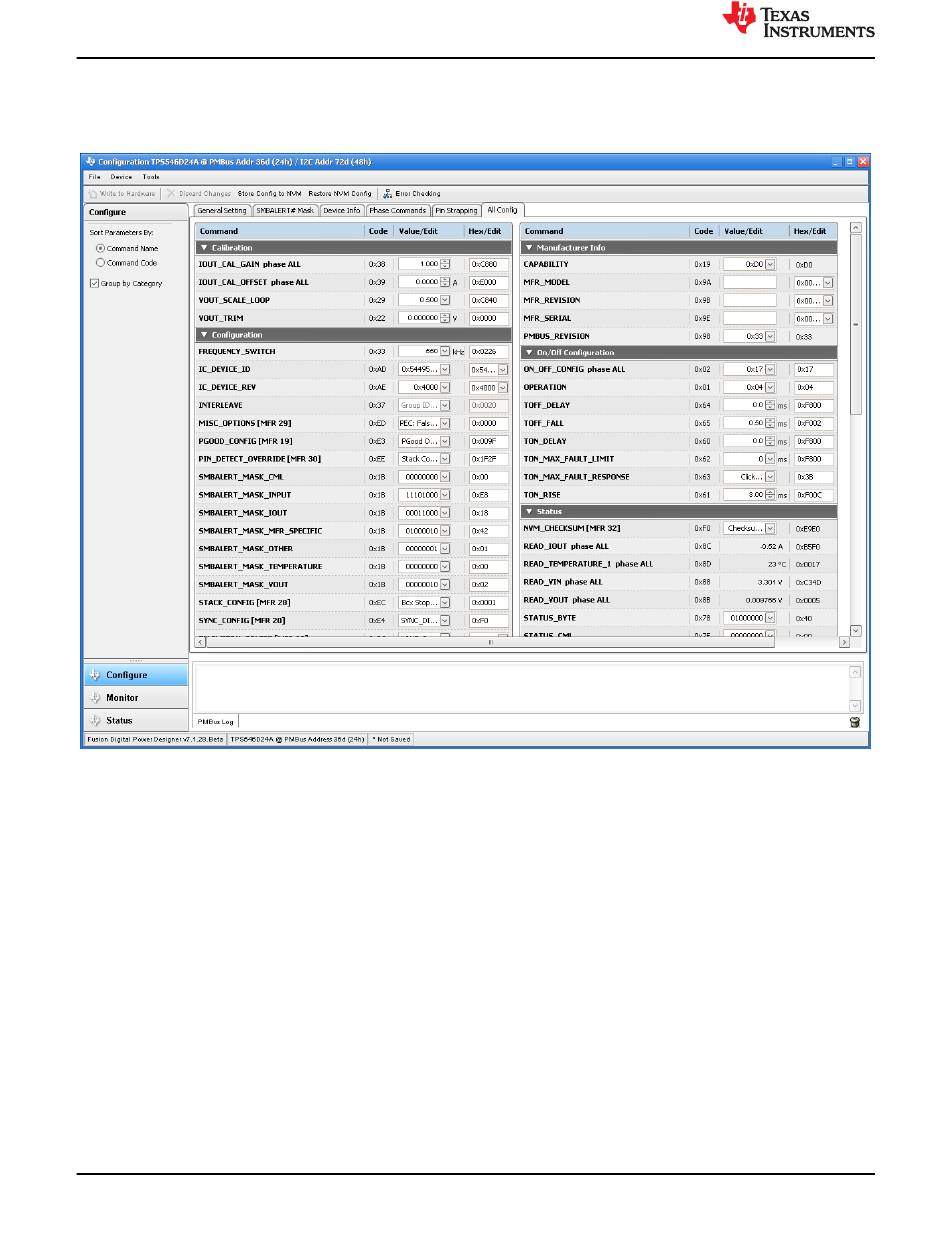This screenshot has height=1237, width=950.
Task: Open the VOUT_SCALE_LOOP value dropdown
Action: click(445, 300)
